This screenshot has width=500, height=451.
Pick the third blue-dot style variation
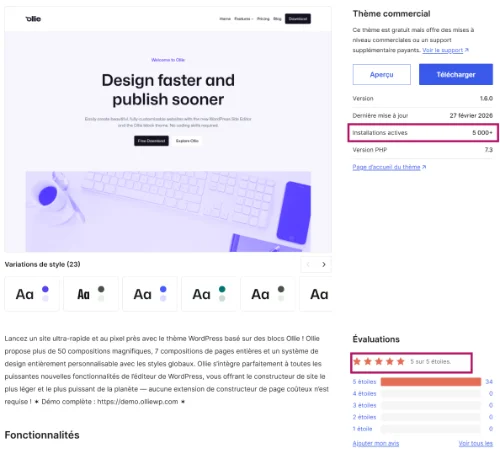pos(150,294)
